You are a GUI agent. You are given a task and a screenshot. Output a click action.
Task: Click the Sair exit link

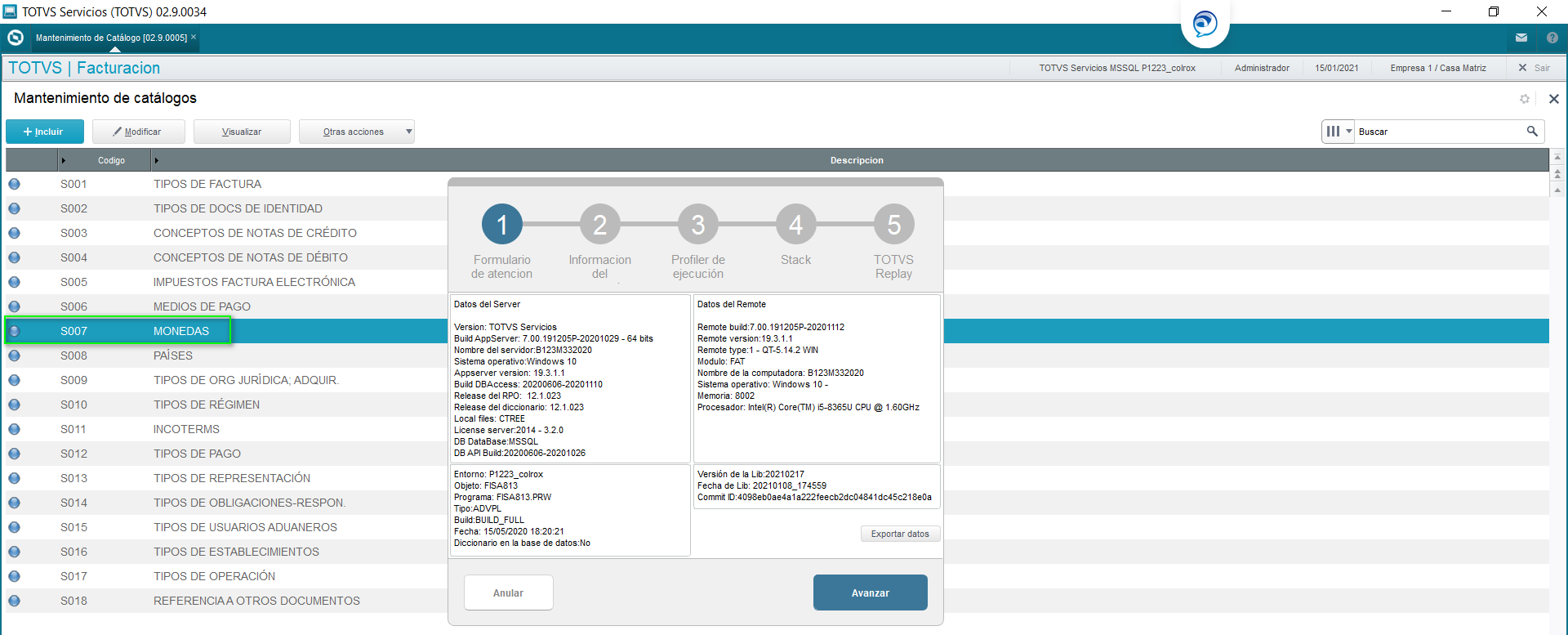(1535, 68)
